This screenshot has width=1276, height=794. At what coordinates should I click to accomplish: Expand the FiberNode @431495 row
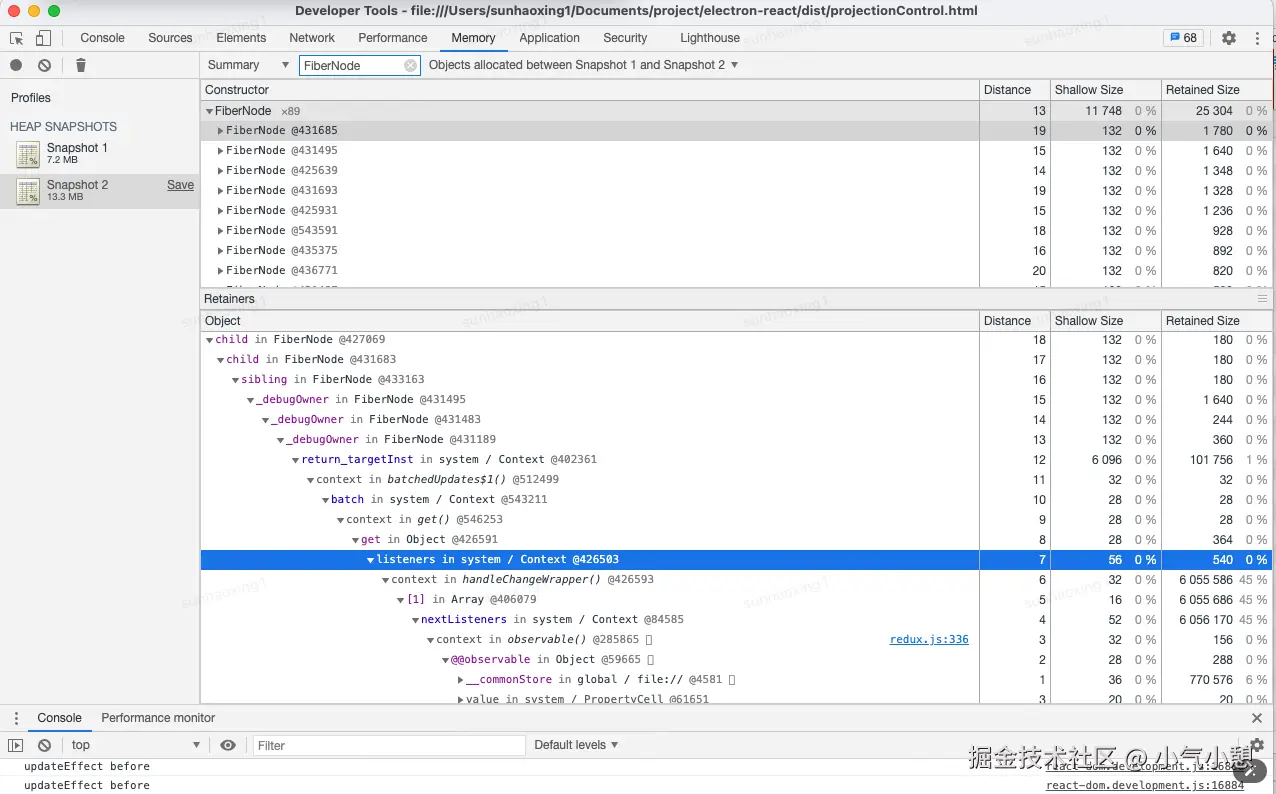[220, 151]
